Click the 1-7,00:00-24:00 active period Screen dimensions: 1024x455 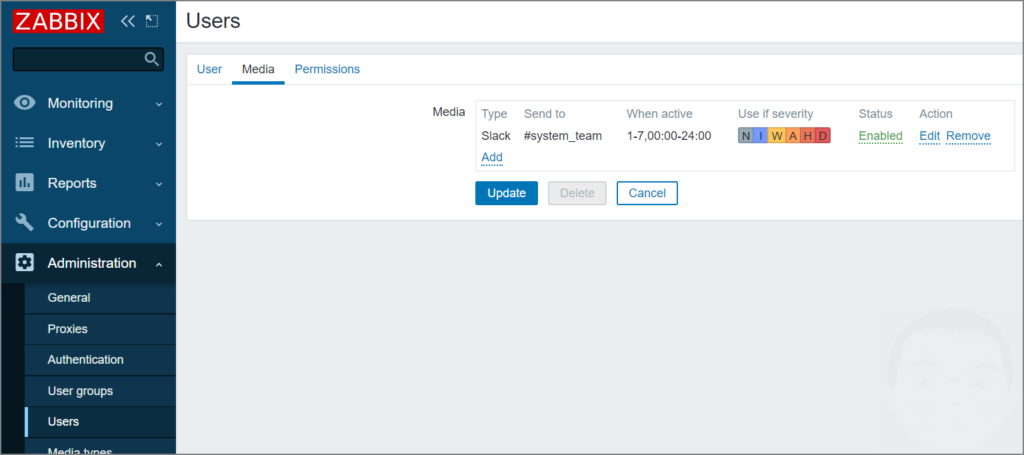669,136
